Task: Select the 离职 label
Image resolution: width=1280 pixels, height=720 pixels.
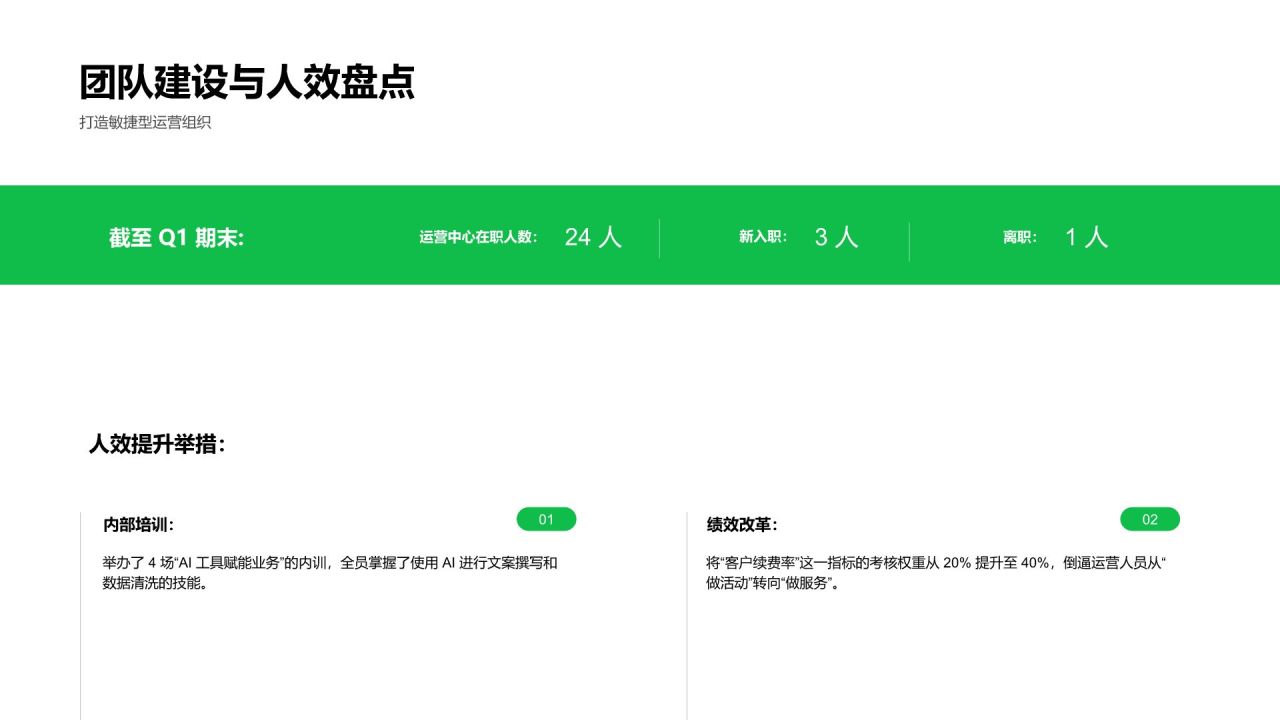Action: click(x=1020, y=237)
